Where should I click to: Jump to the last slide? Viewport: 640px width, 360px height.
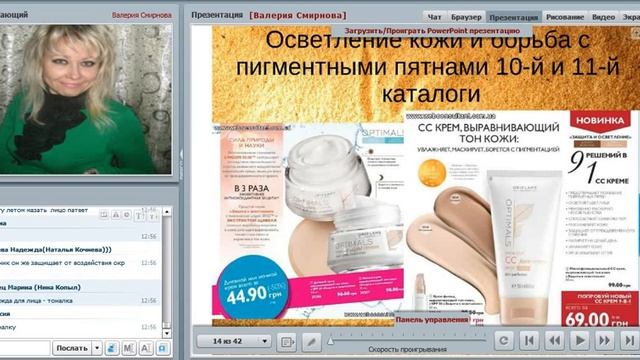630,340
